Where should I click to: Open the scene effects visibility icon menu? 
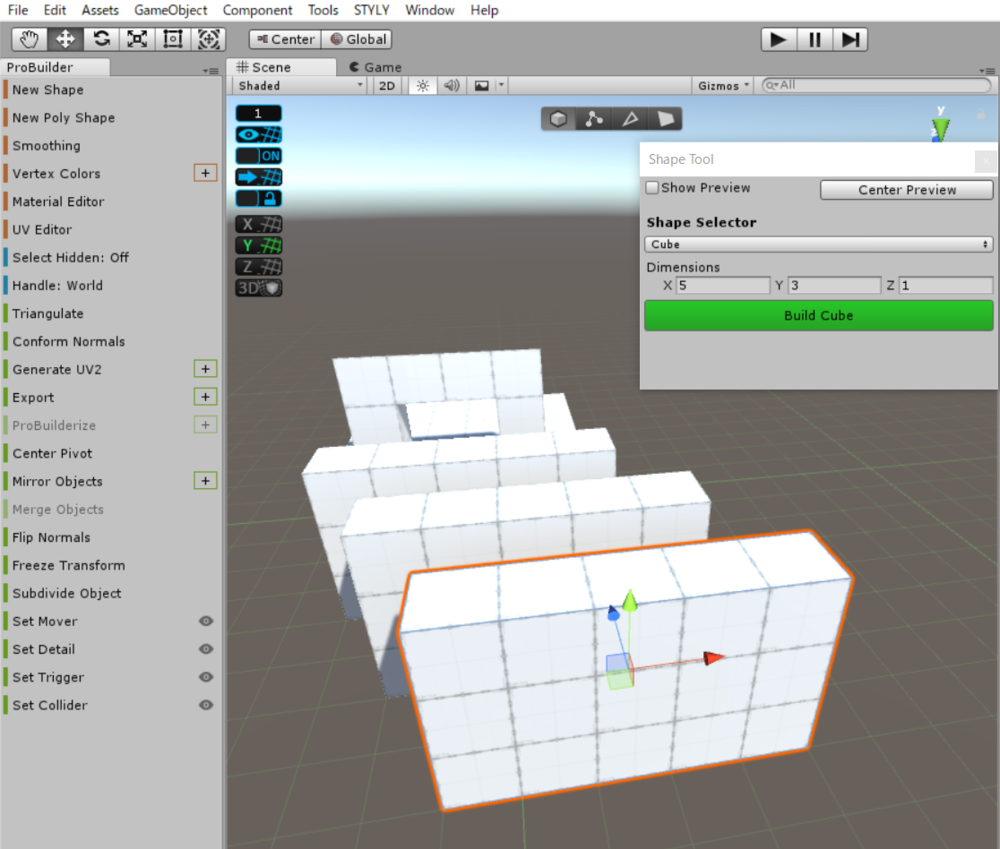tap(481, 85)
